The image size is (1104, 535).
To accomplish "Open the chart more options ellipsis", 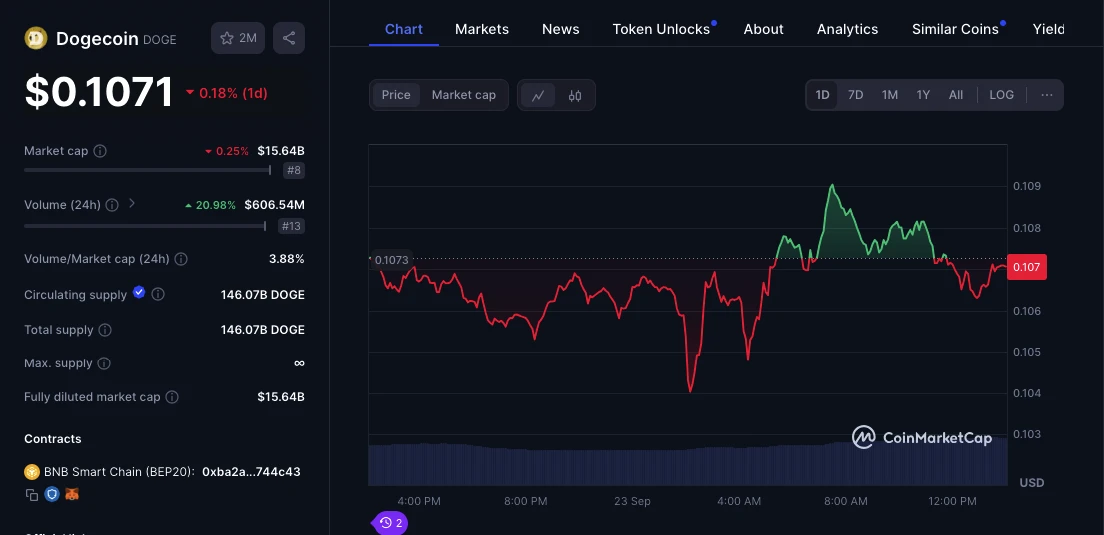I will tap(1046, 95).
